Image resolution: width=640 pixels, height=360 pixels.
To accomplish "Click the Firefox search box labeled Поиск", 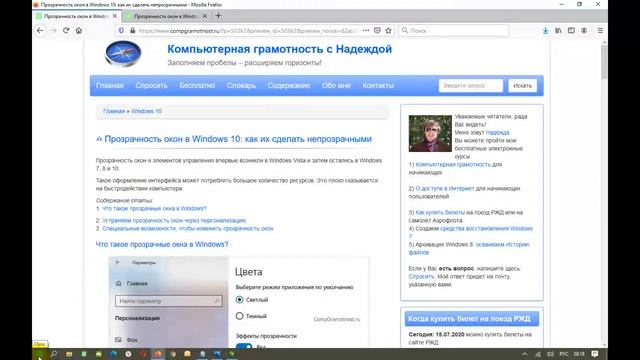I will [454, 31].
